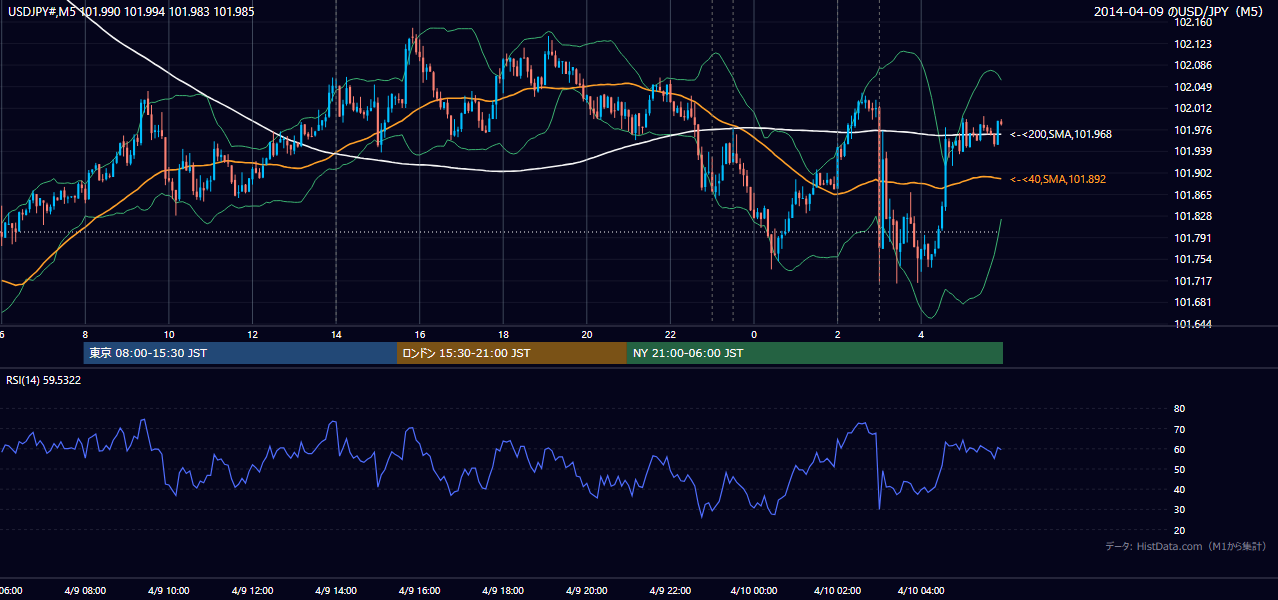Click the RSI(14) 59.5322 indicator label
The image size is (1278, 600).
point(44,380)
